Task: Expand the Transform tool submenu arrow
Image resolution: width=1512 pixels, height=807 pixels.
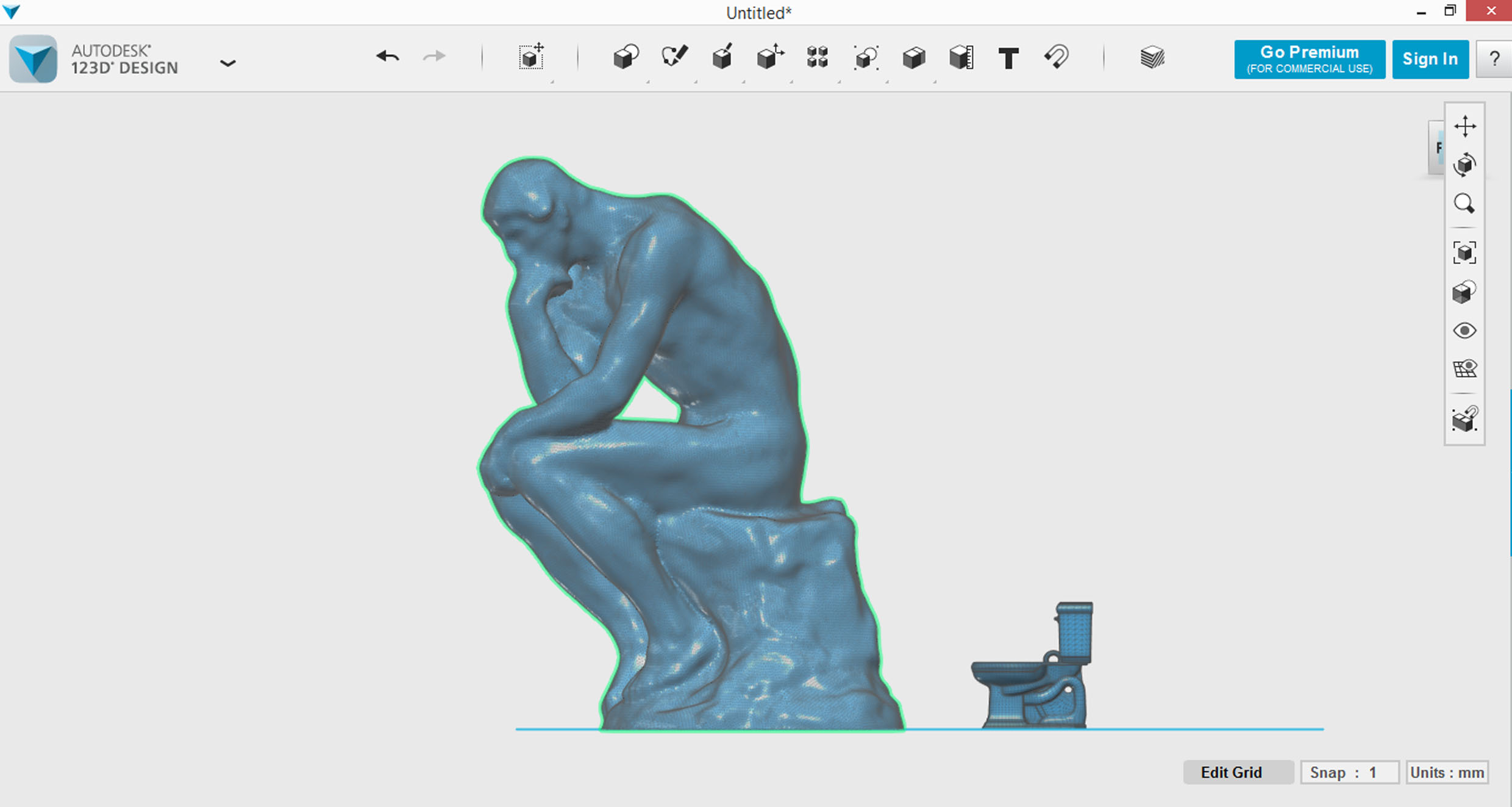Action: [552, 81]
